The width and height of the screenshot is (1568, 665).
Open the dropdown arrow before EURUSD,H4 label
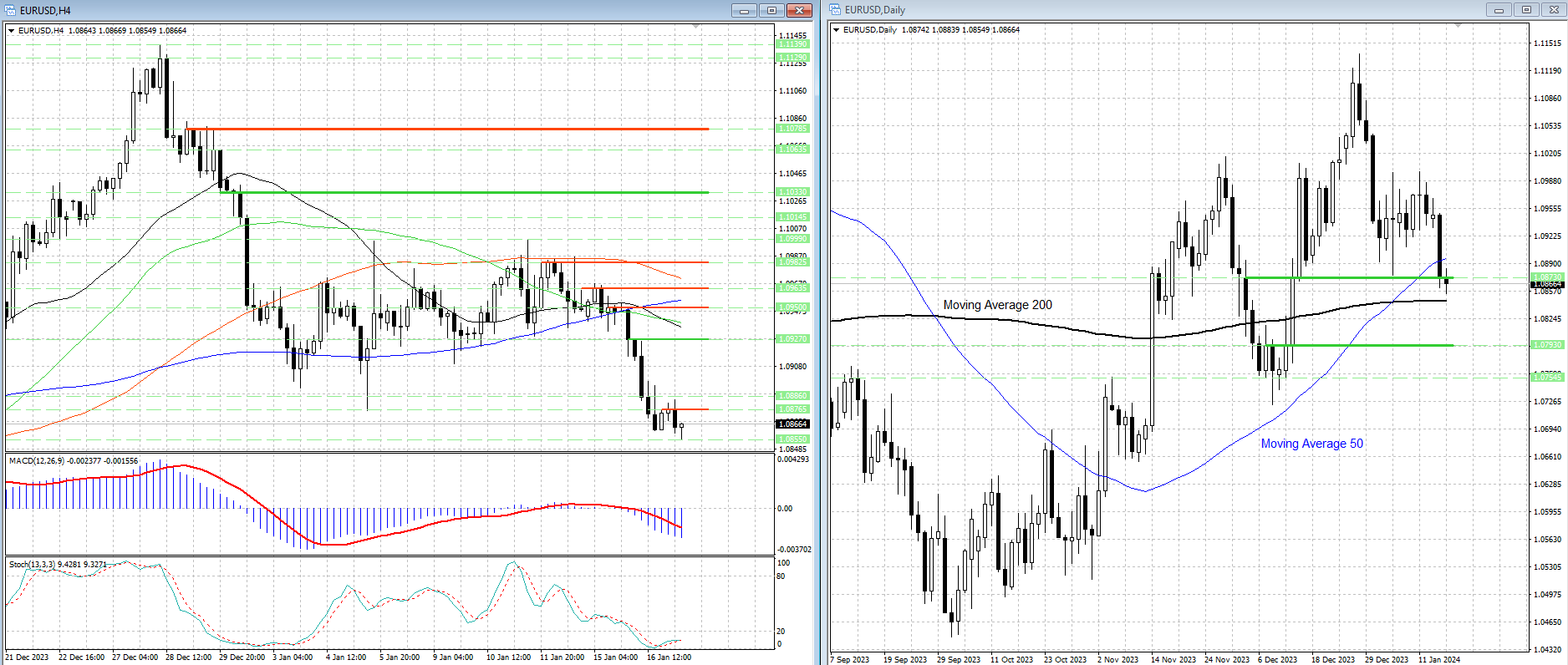click(12, 31)
